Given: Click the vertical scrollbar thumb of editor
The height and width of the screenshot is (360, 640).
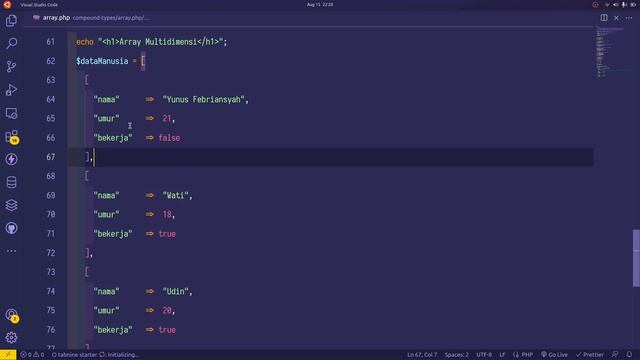Looking at the screenshot, I should (636, 258).
